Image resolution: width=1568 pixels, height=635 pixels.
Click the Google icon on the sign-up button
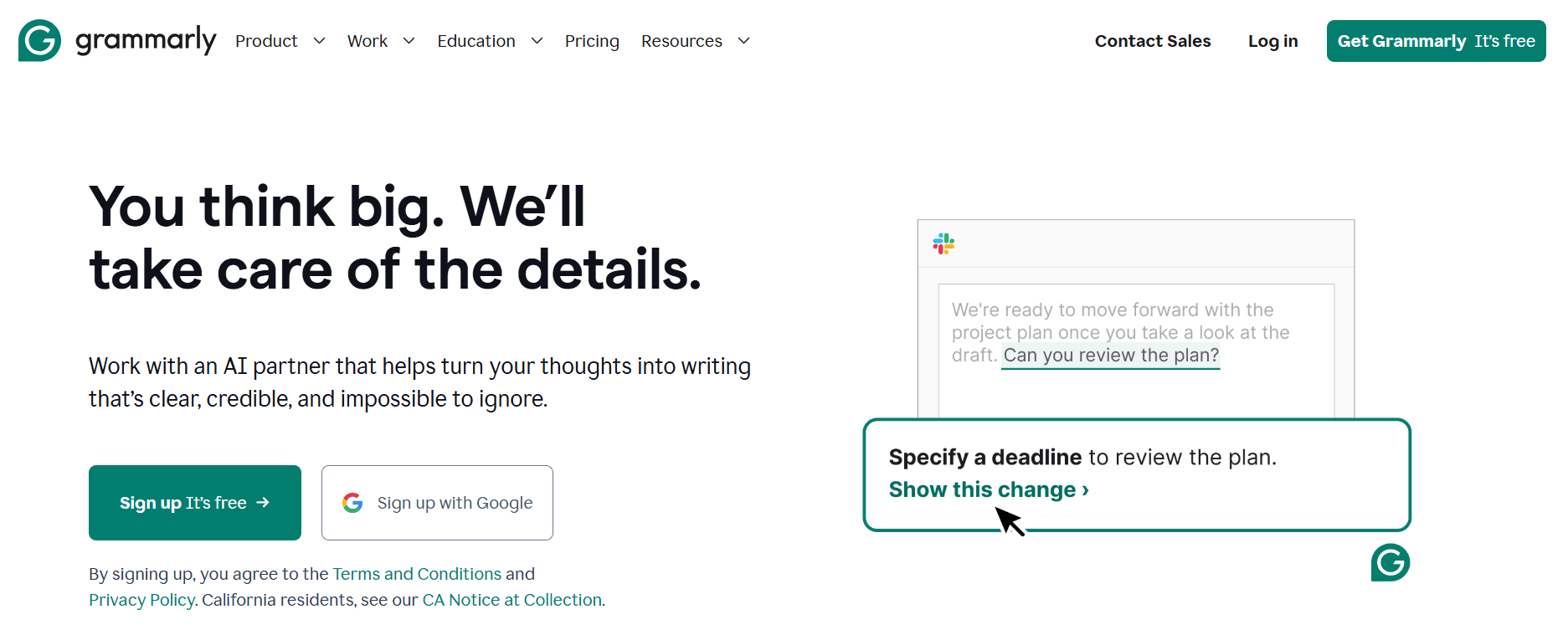pyautogui.click(x=353, y=502)
